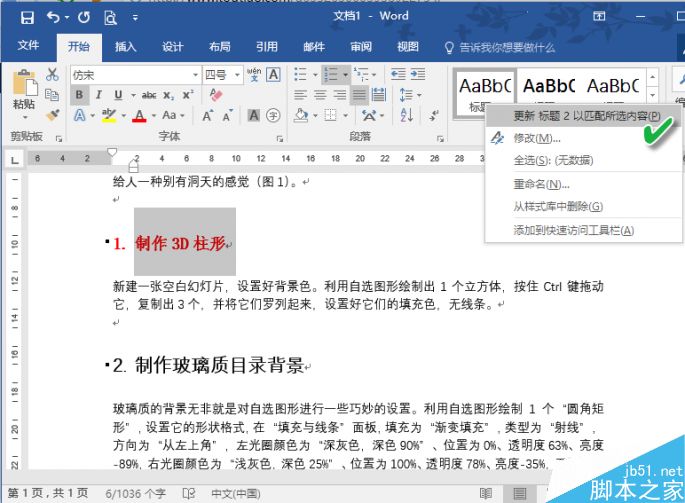Apply bullet list
Viewport: 685px width, 503px height.
pyautogui.click(x=300, y=74)
